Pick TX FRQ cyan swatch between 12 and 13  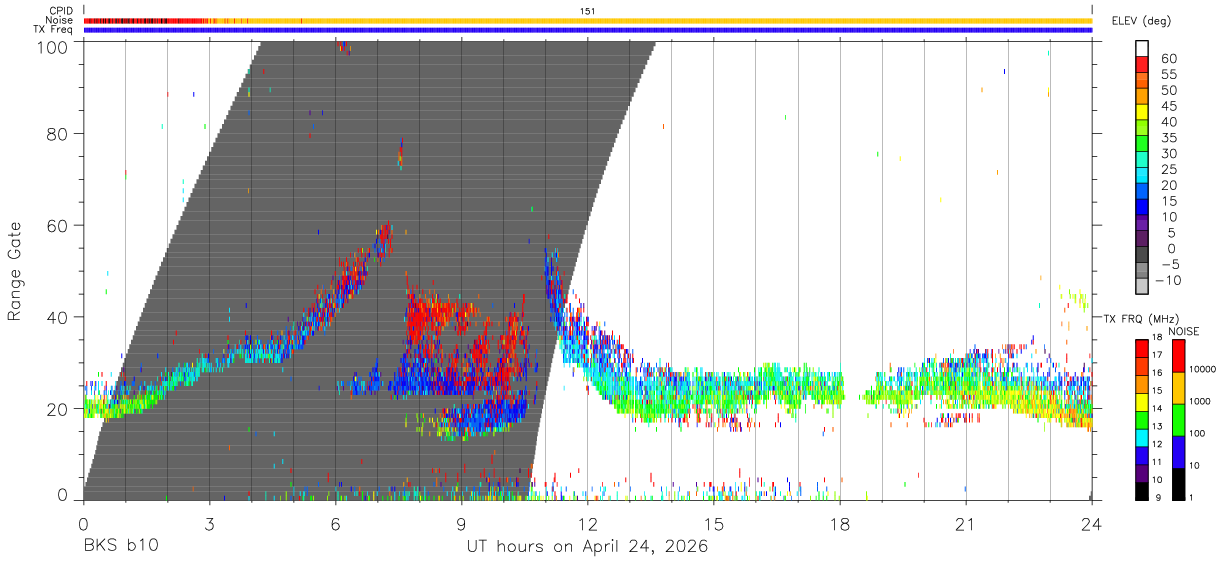[1142, 437]
